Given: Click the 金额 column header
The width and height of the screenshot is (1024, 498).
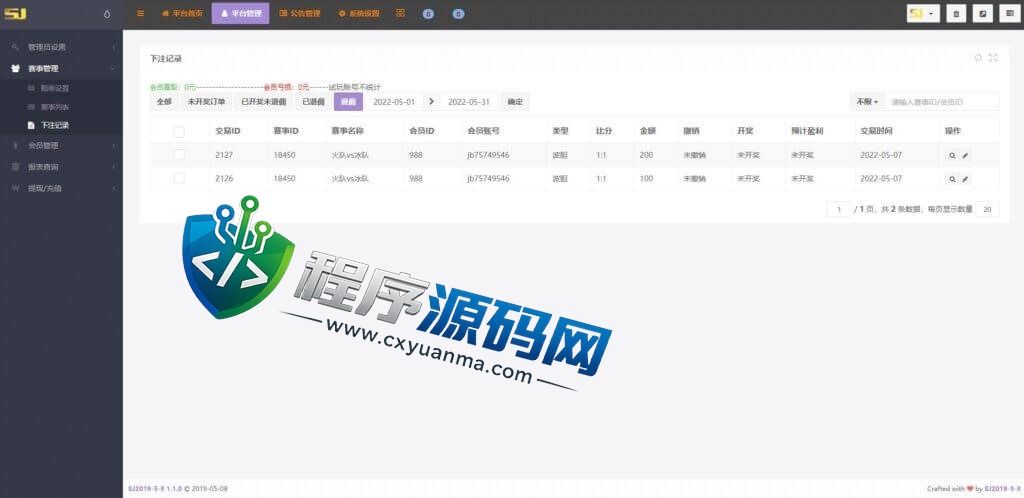Looking at the screenshot, I should (647, 131).
